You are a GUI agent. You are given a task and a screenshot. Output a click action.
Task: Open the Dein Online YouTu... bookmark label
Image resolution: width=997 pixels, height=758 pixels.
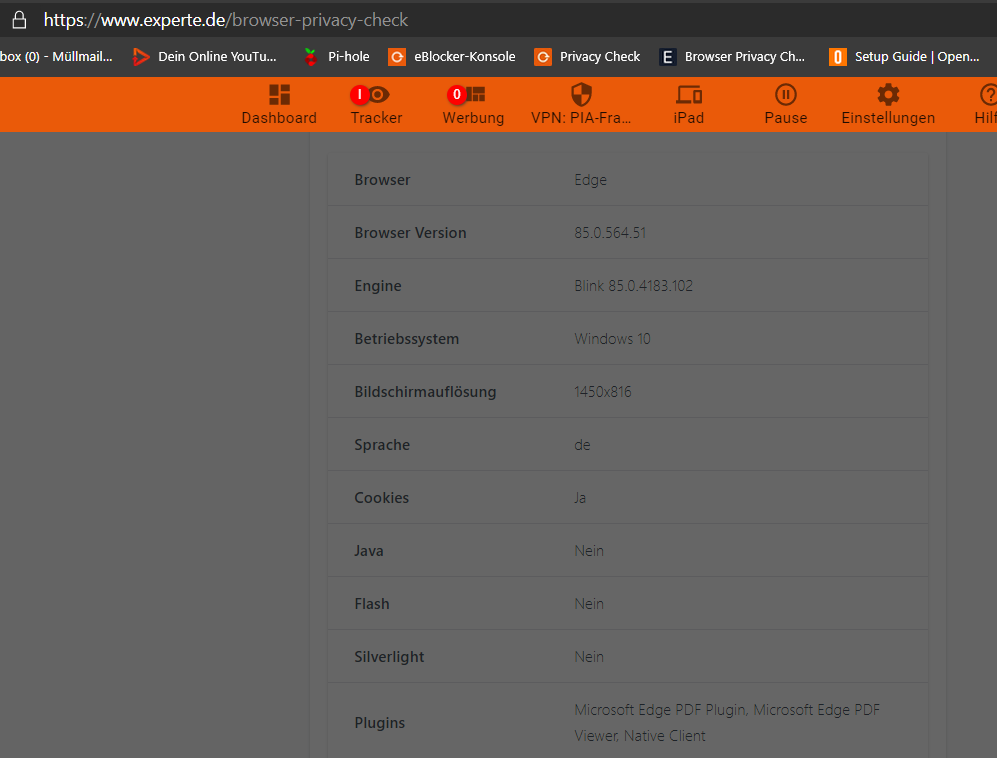coord(217,57)
